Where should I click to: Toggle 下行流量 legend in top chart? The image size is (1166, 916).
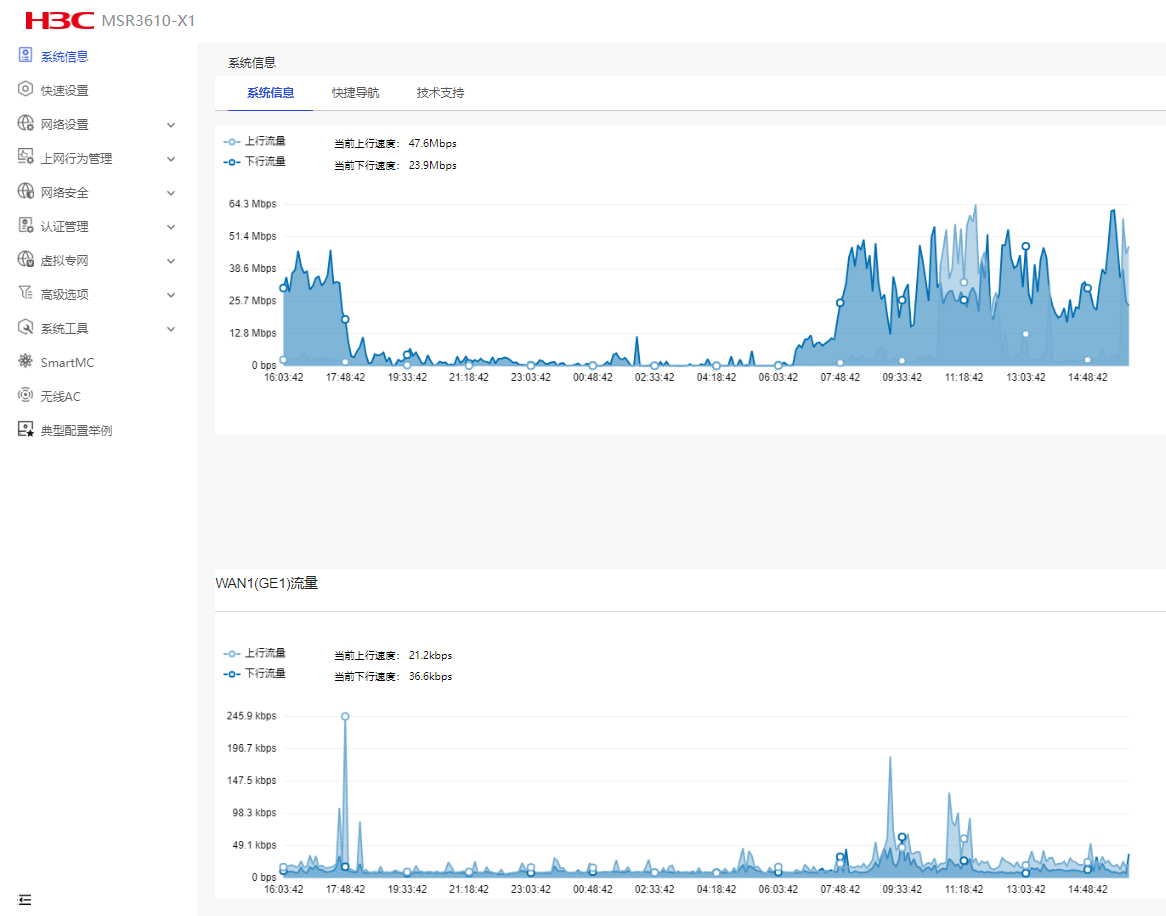coord(254,161)
